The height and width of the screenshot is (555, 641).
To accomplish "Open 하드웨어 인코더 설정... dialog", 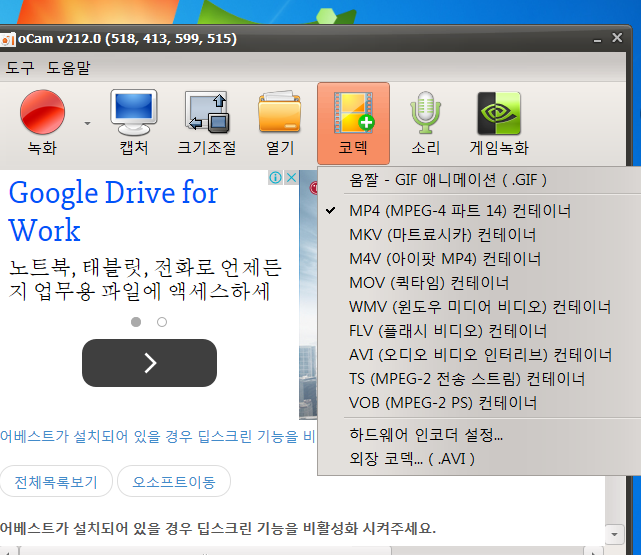I will tap(479, 435).
